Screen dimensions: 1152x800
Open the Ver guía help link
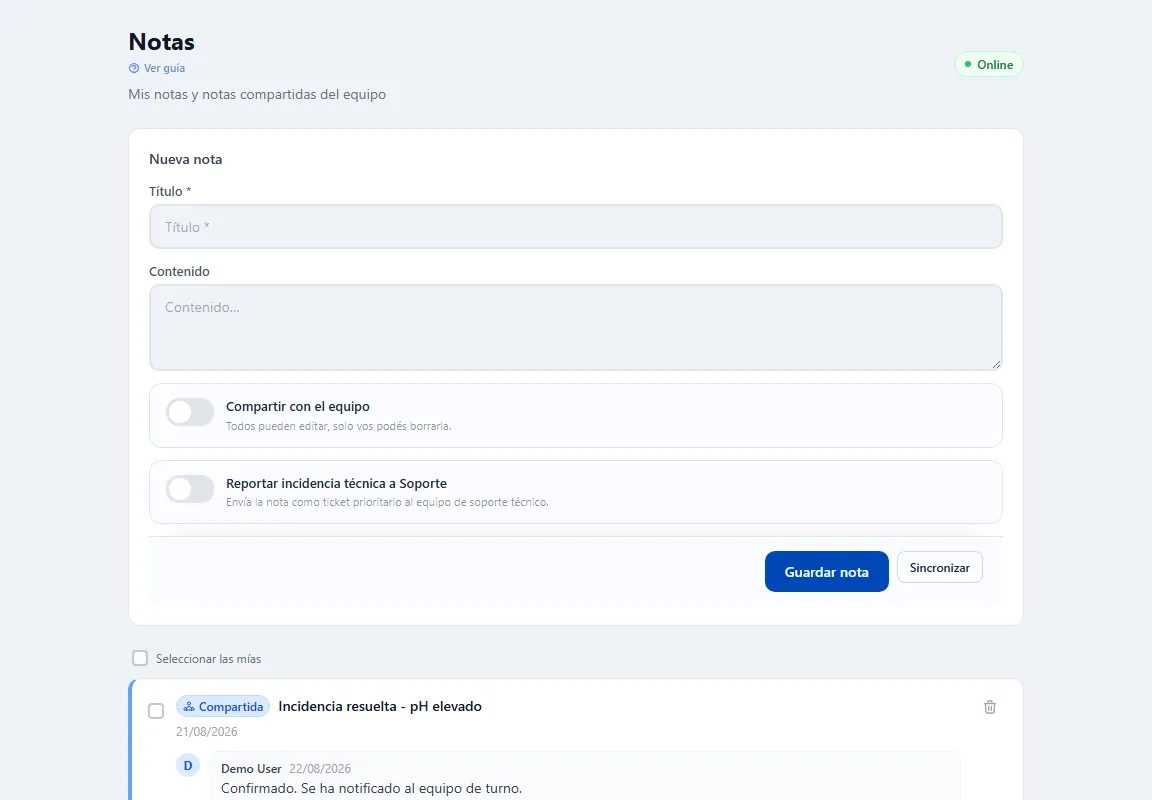156,68
